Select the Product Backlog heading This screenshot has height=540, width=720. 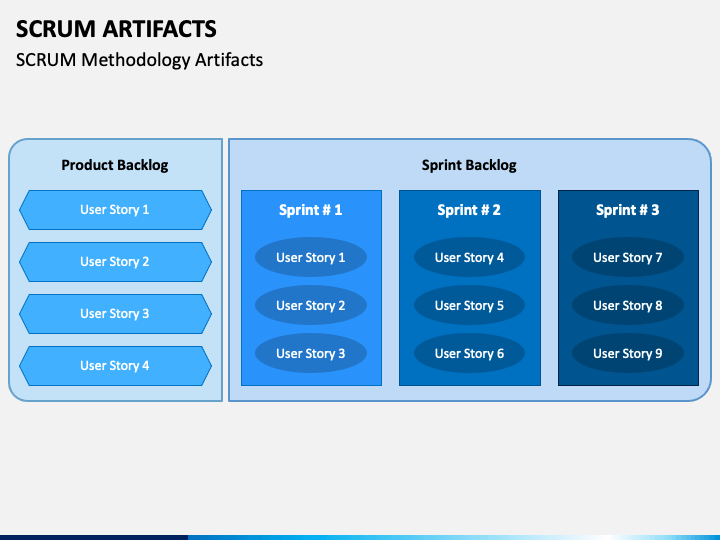click(x=115, y=165)
